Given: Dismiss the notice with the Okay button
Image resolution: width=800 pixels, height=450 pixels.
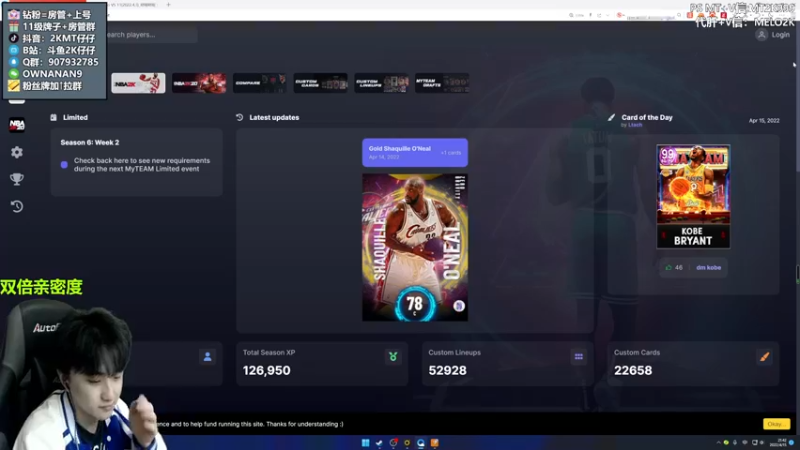Looking at the screenshot, I should click(x=776, y=424).
